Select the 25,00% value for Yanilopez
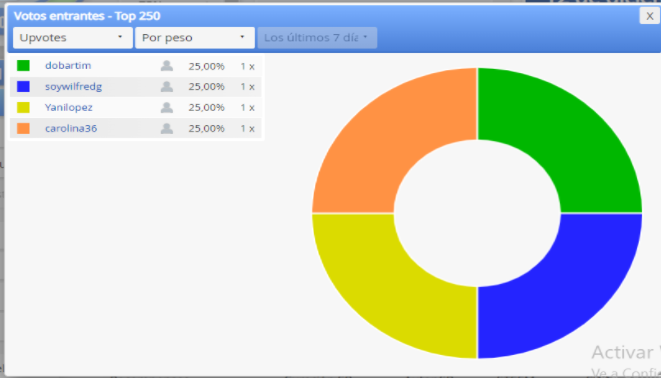 point(207,108)
